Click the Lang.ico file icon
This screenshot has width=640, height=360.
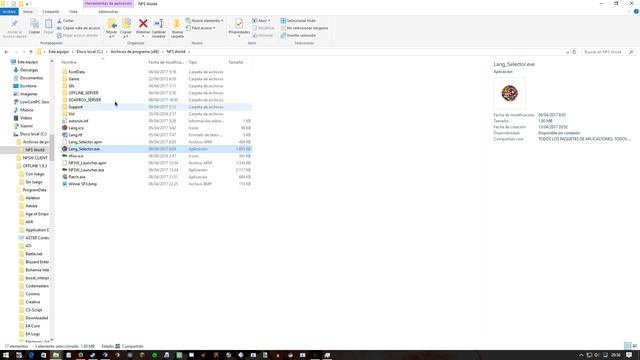[64, 128]
